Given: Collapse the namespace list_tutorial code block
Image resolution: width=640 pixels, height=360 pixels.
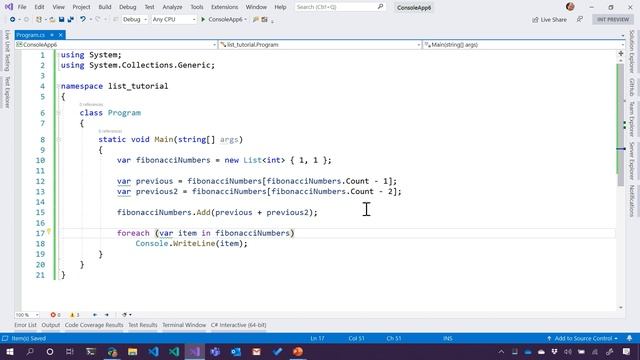Looking at the screenshot, I should [x=58, y=86].
